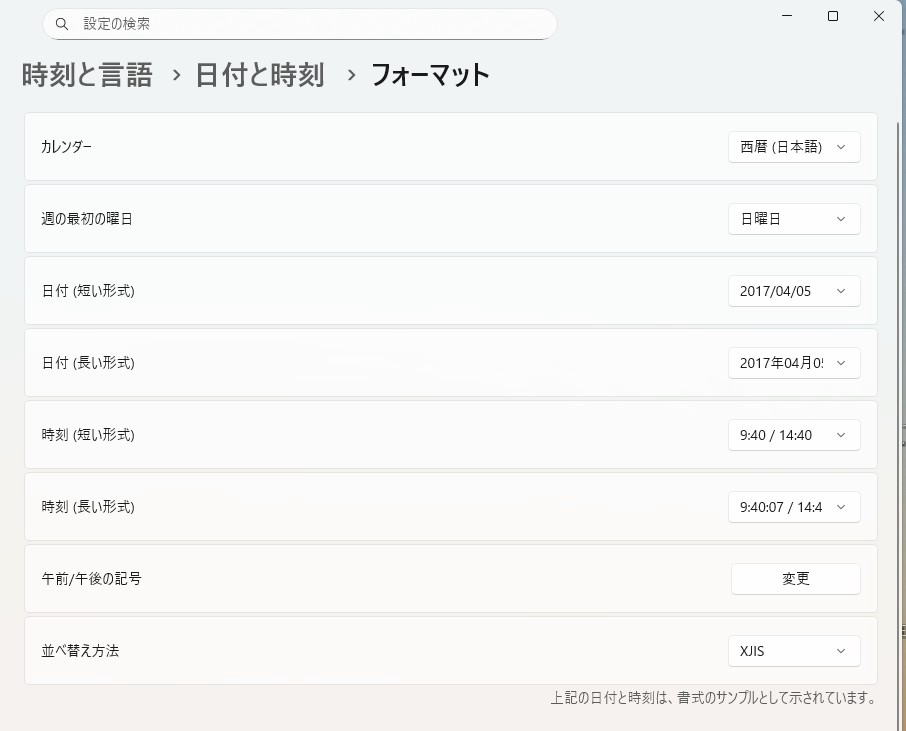Expand the 時刻 (長い形式) dropdown
This screenshot has width=906, height=731.
point(794,507)
